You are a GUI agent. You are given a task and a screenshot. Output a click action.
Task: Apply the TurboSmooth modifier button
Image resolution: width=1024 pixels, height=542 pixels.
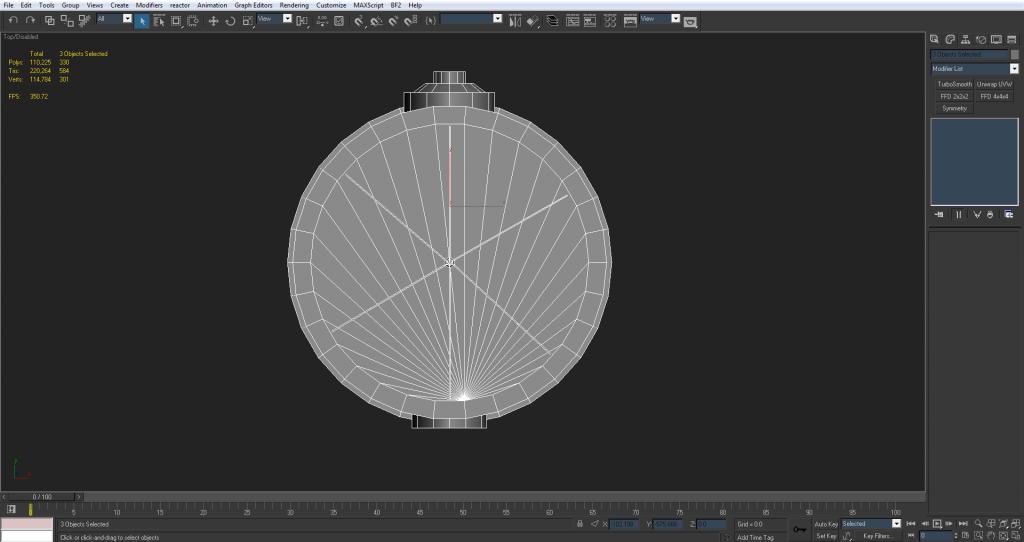(x=954, y=84)
